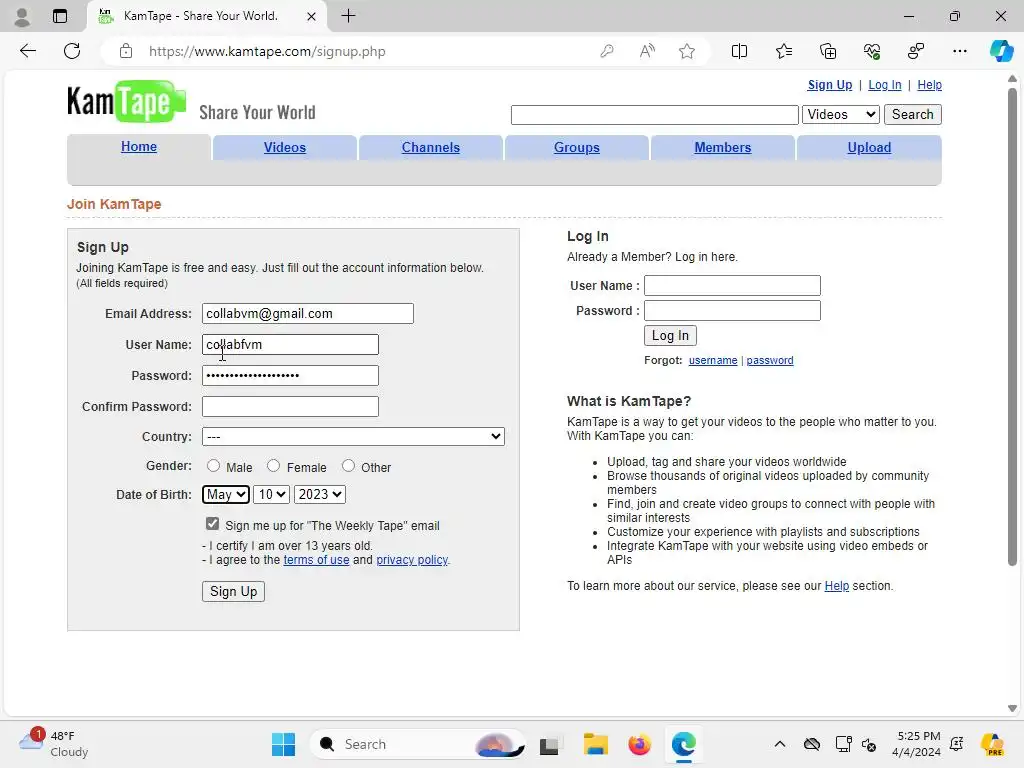Show hidden system tray icons

click(780, 744)
